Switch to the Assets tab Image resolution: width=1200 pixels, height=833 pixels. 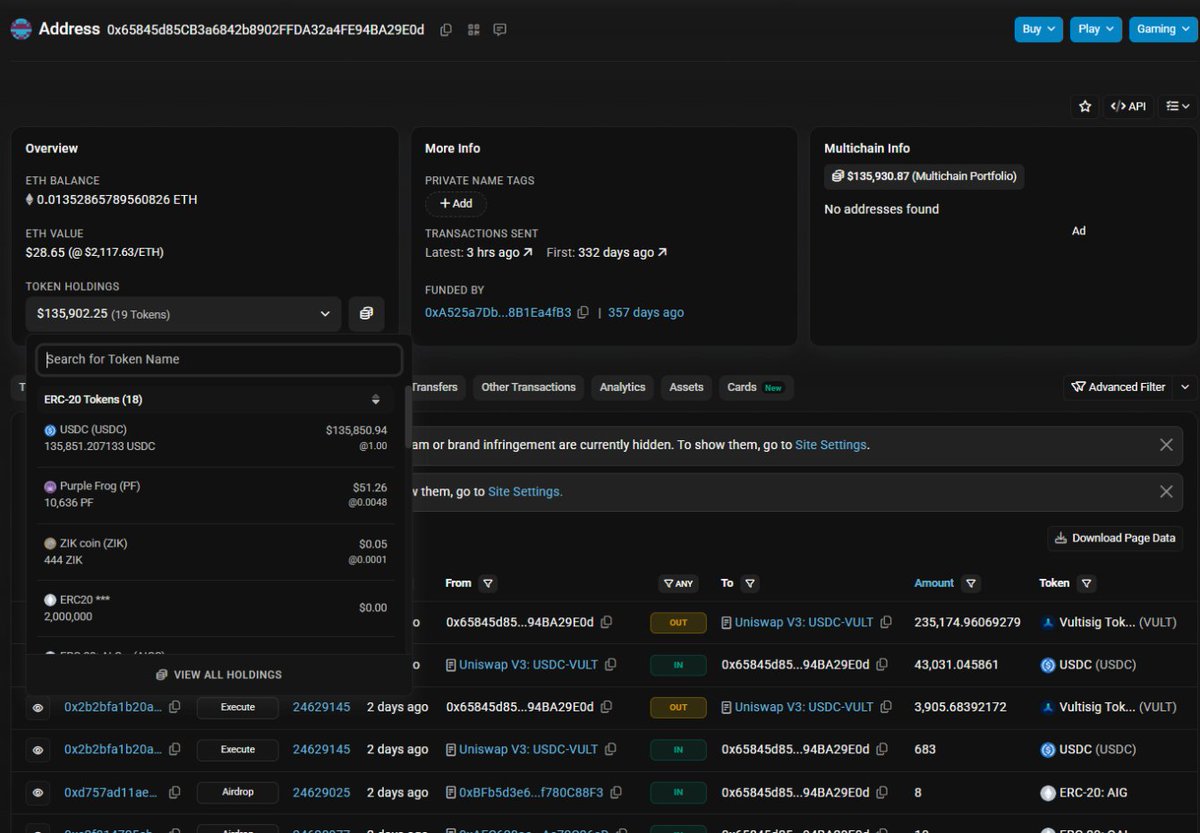click(686, 387)
